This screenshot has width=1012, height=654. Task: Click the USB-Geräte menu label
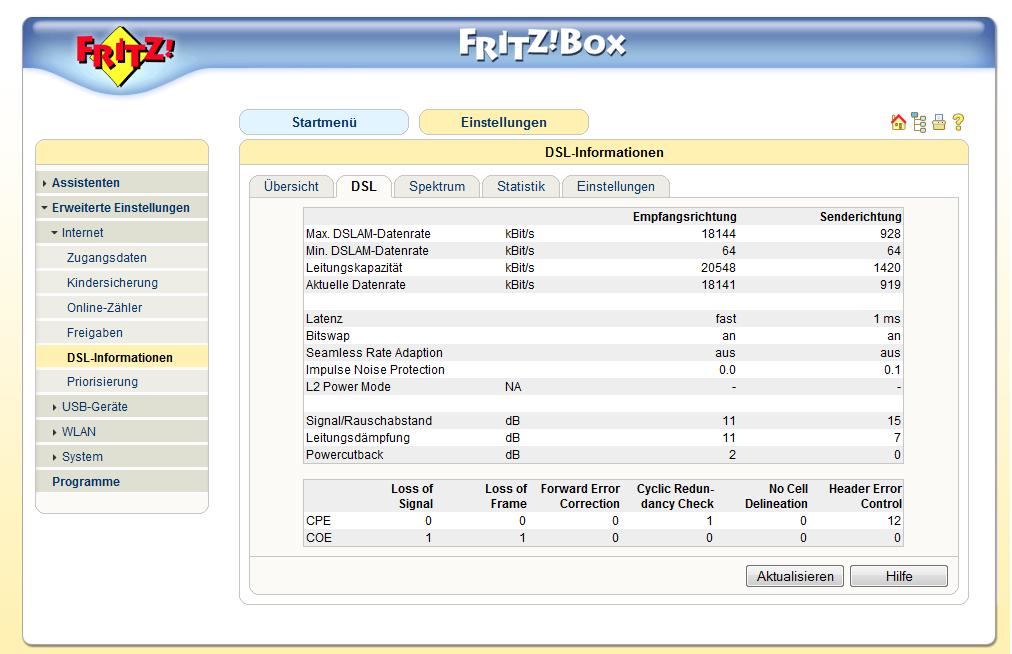point(95,407)
